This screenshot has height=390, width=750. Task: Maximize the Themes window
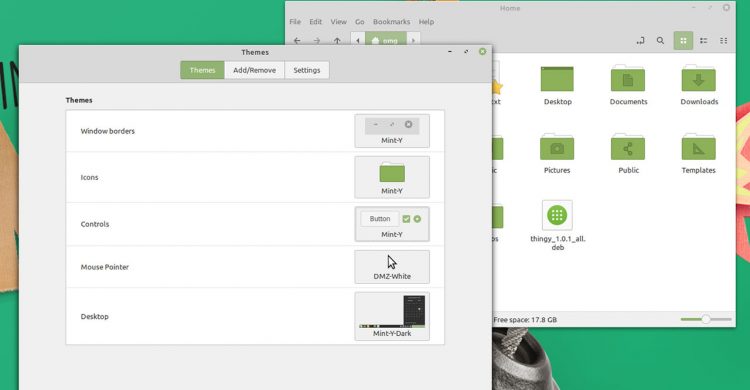[x=466, y=51]
